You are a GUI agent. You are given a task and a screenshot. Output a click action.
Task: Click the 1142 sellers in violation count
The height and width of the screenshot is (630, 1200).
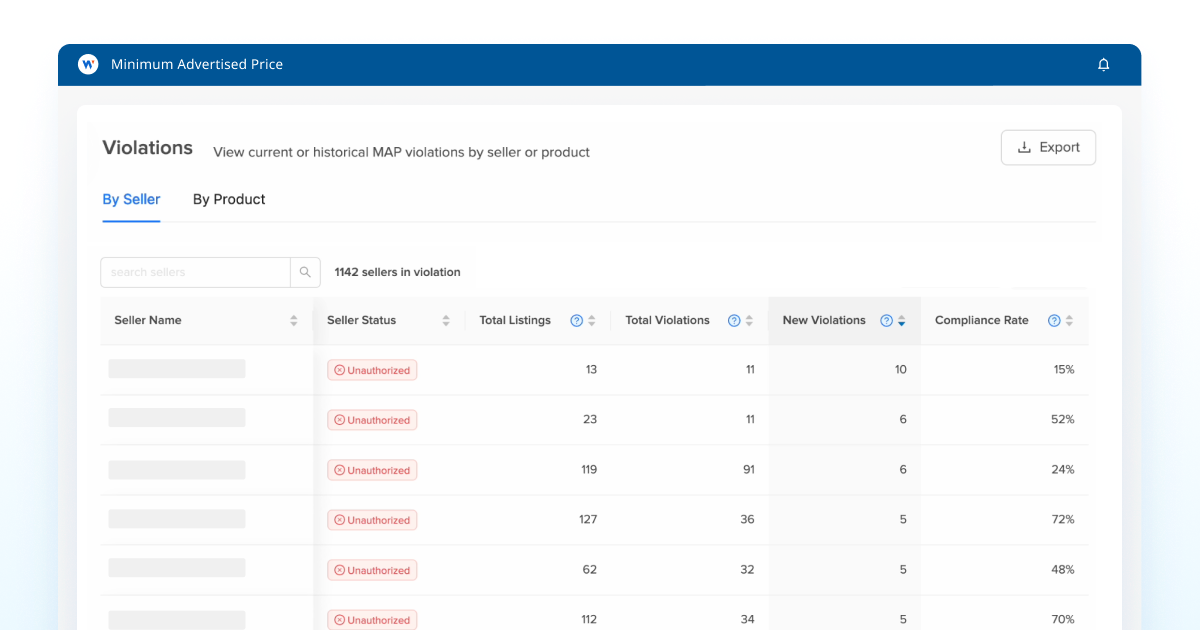tap(397, 271)
